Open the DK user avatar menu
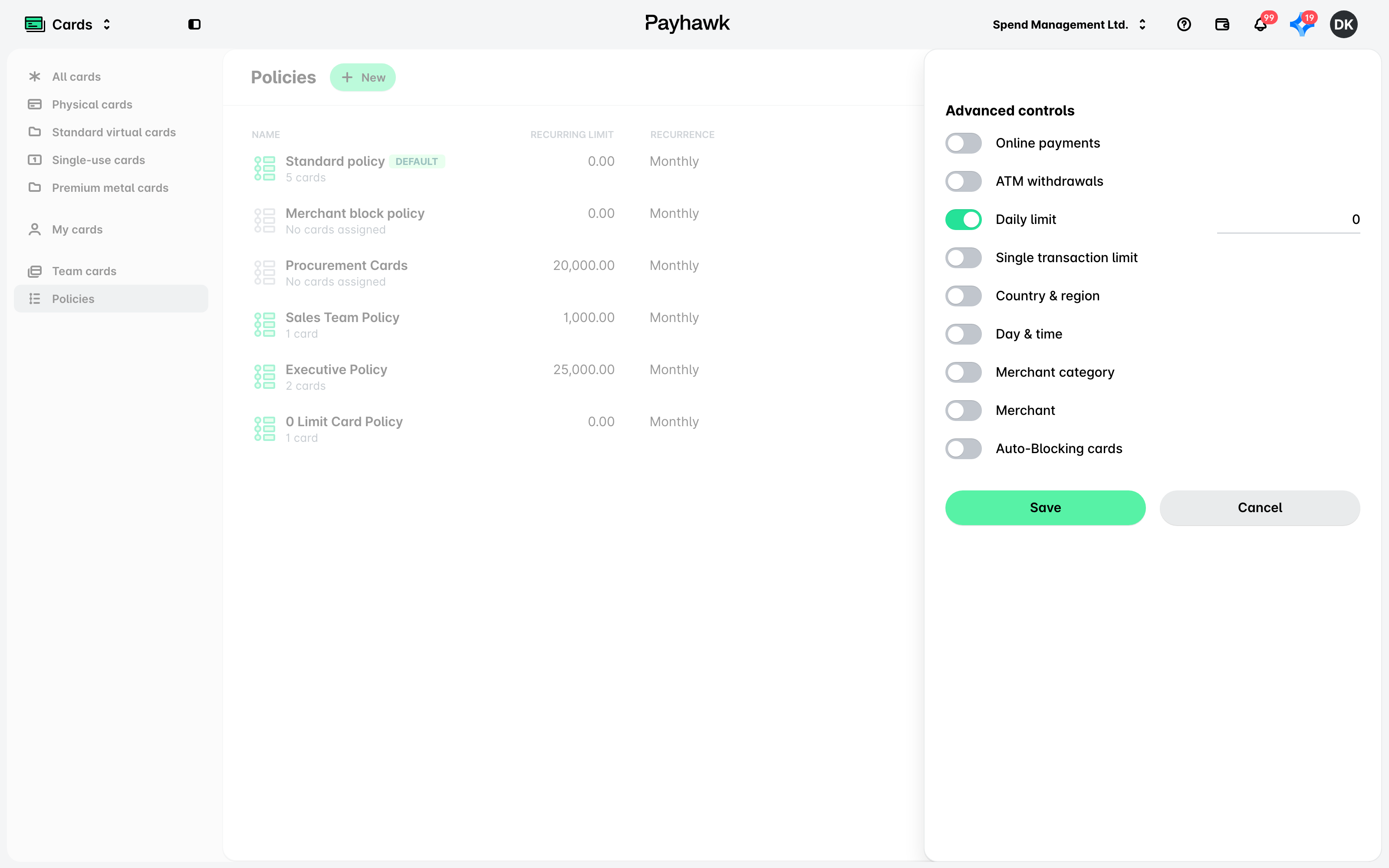The height and width of the screenshot is (868, 1389). pyautogui.click(x=1344, y=24)
